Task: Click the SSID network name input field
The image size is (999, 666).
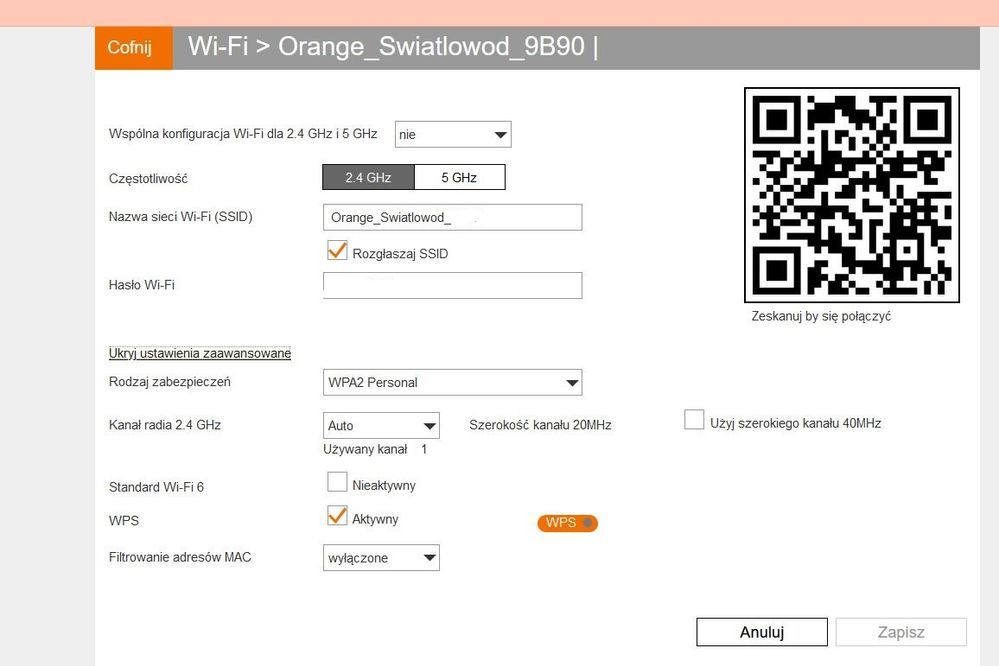Action: tap(452, 217)
